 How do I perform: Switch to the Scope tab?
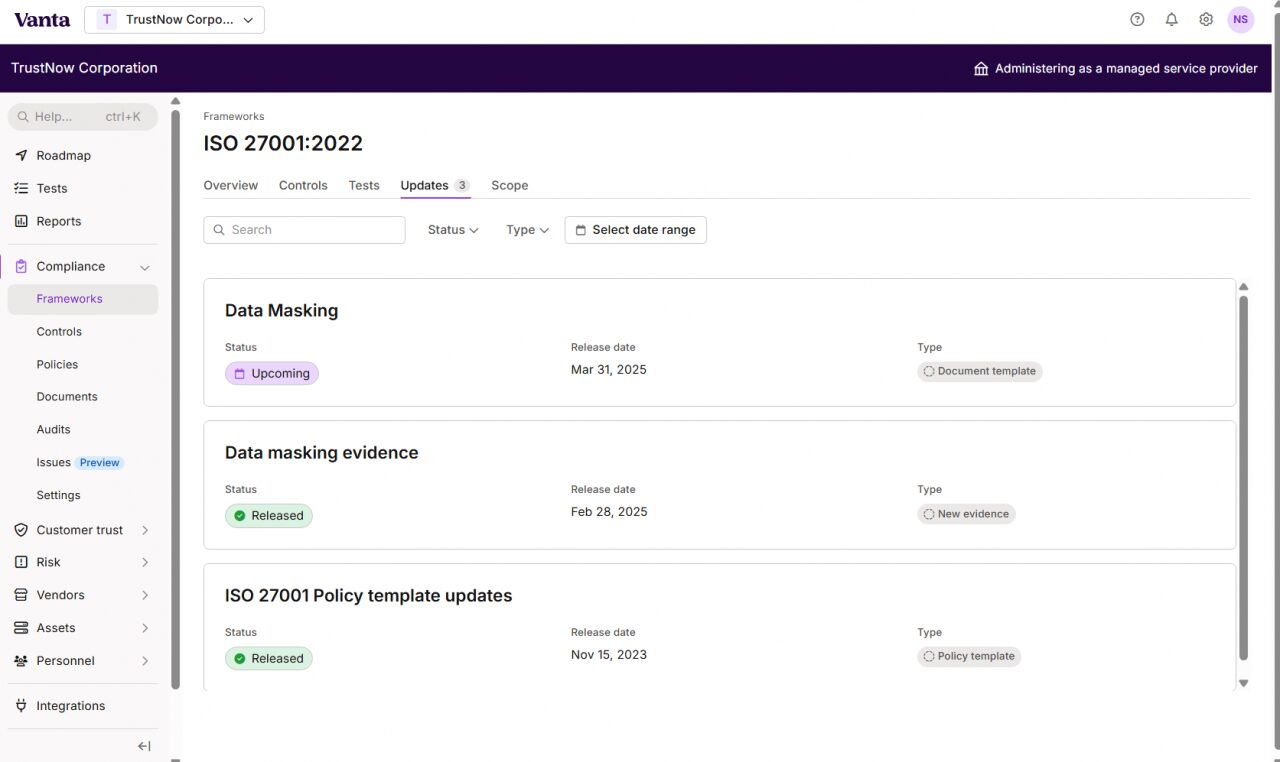click(x=509, y=185)
